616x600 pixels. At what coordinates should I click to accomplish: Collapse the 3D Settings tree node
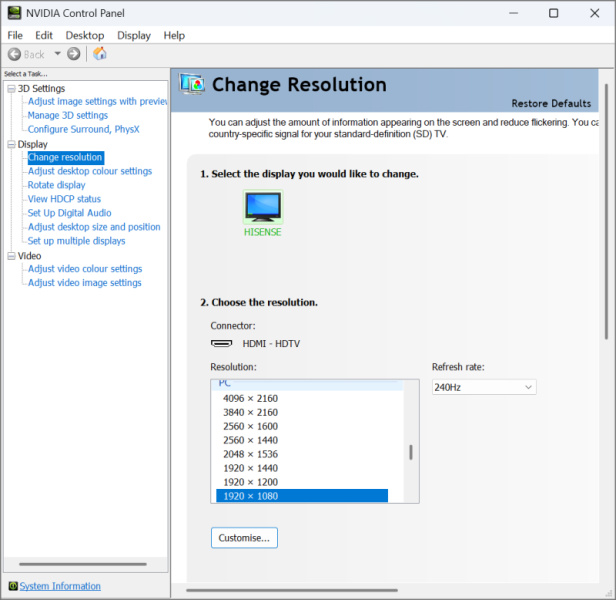(11, 89)
